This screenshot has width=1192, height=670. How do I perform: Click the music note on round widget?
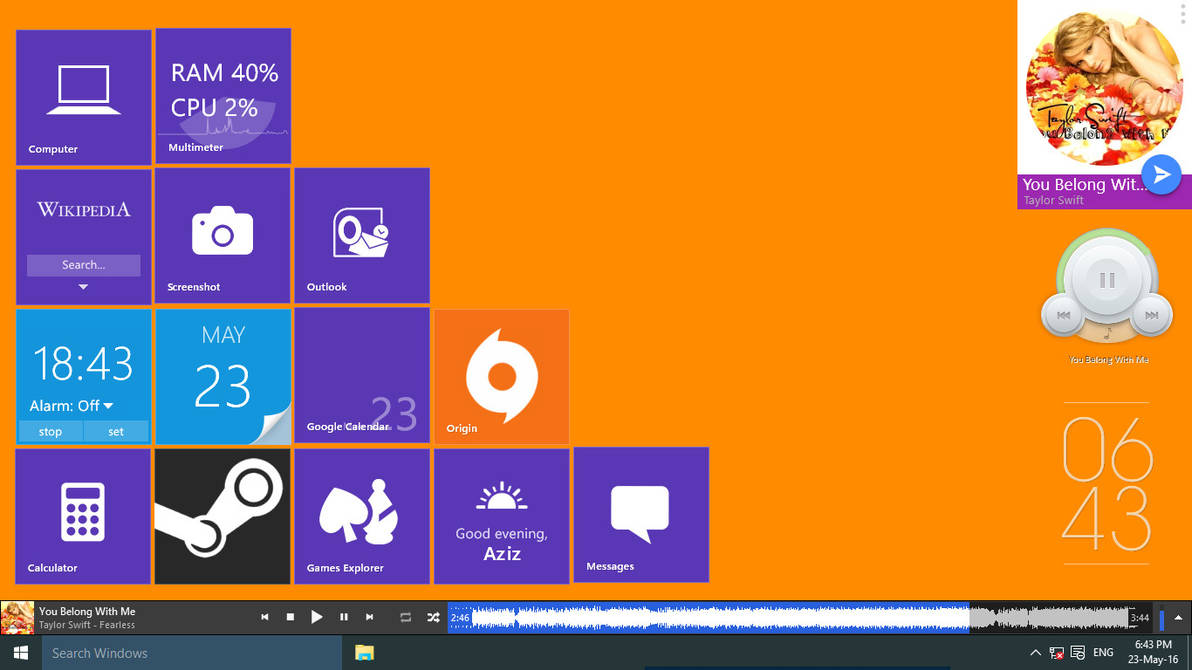1108,333
